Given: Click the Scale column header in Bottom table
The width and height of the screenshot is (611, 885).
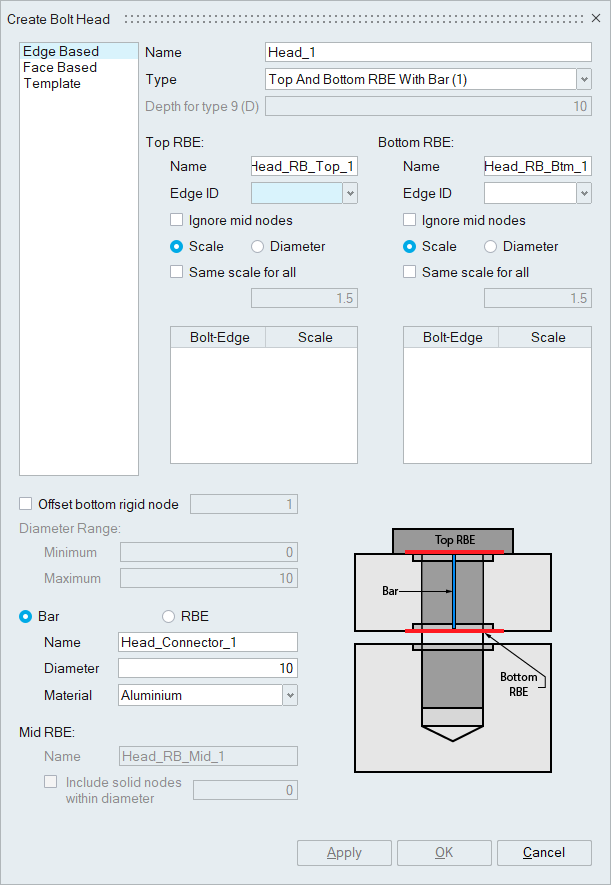Looking at the screenshot, I should 548,337.
